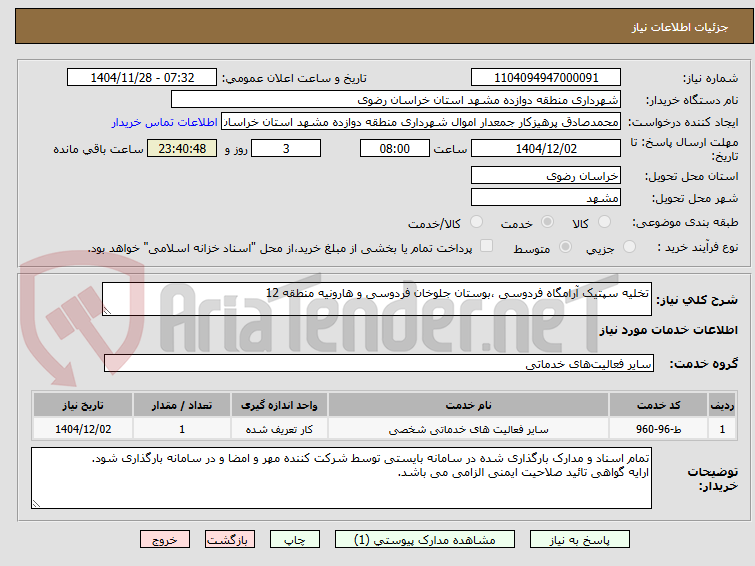Select the جزیی purchase type radio
The width and height of the screenshot is (755, 566).
629,247
